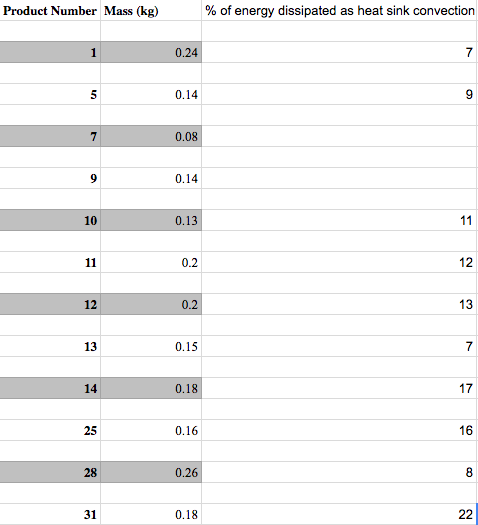
Task: Select product number 25 cell
Action: click(50, 431)
